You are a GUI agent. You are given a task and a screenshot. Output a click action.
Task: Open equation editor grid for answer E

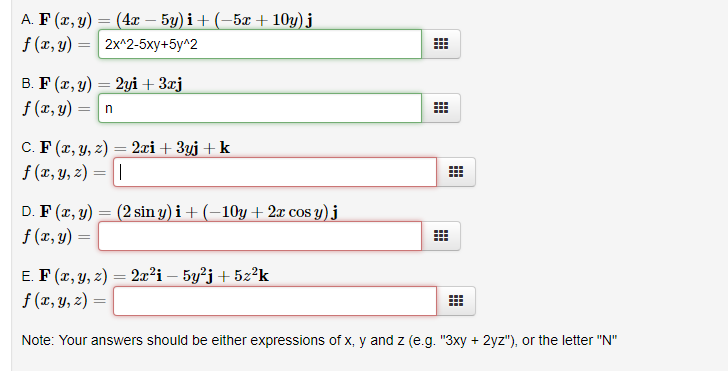pos(456,301)
